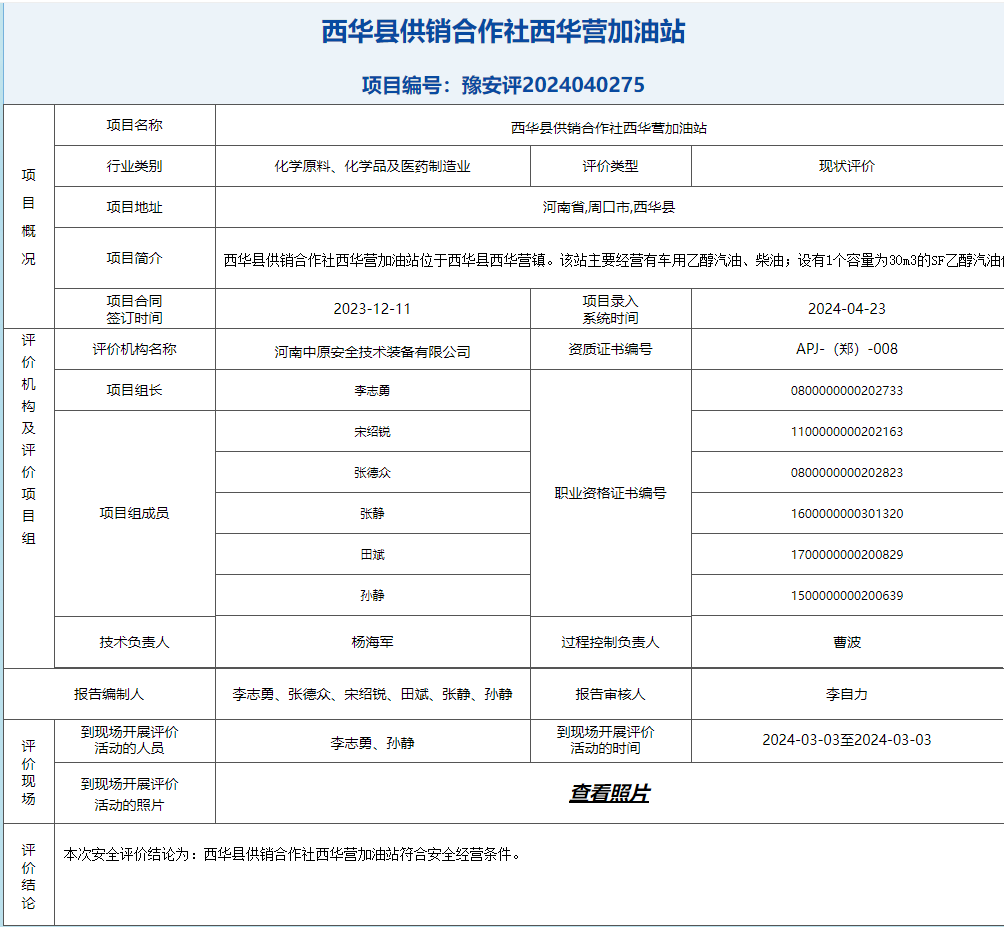This screenshot has height=927, width=1004.
Task: Click the vertical 项目概况 section header
Action: pyautogui.click(x=29, y=217)
